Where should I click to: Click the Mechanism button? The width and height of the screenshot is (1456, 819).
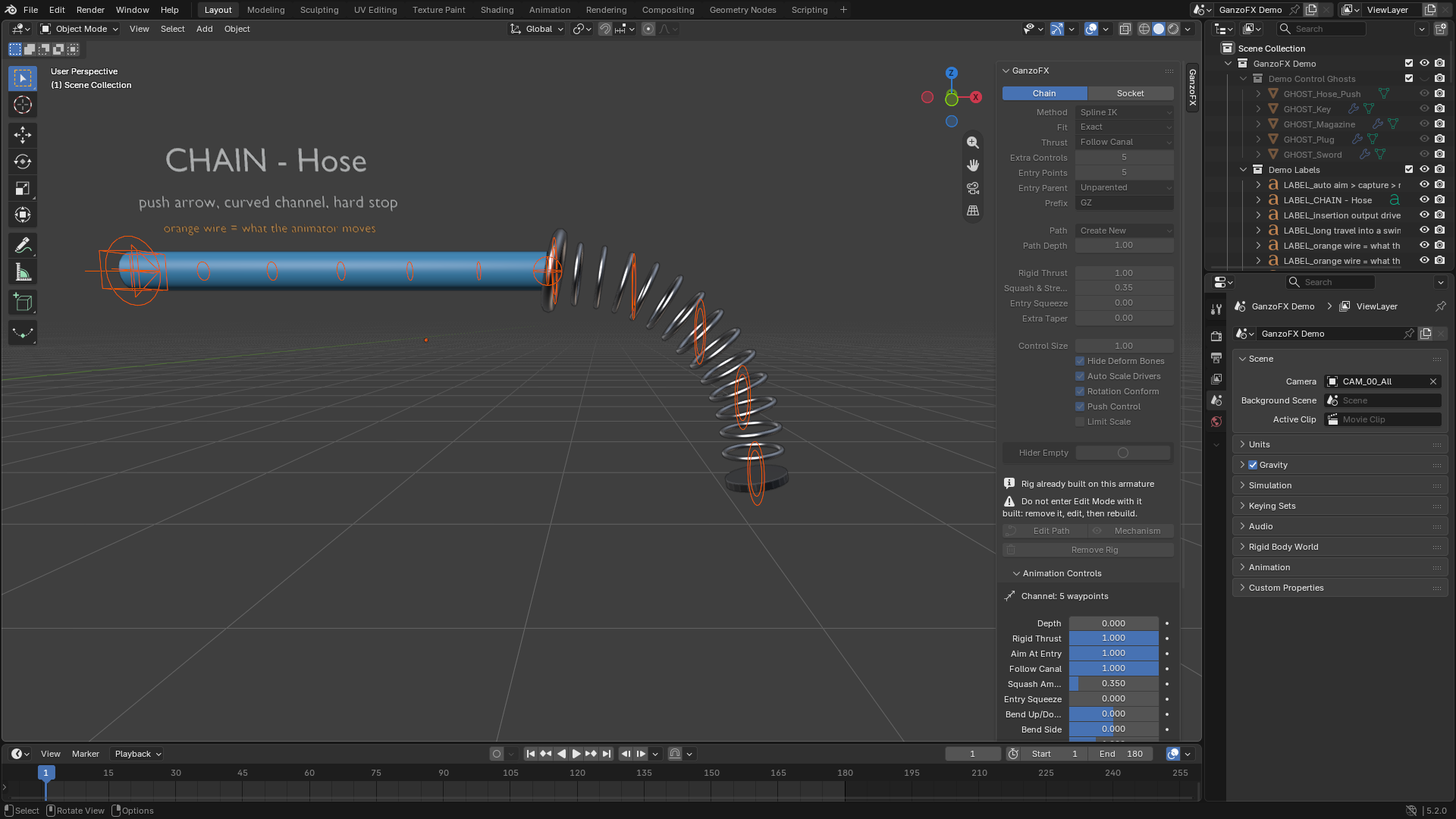(1131, 531)
